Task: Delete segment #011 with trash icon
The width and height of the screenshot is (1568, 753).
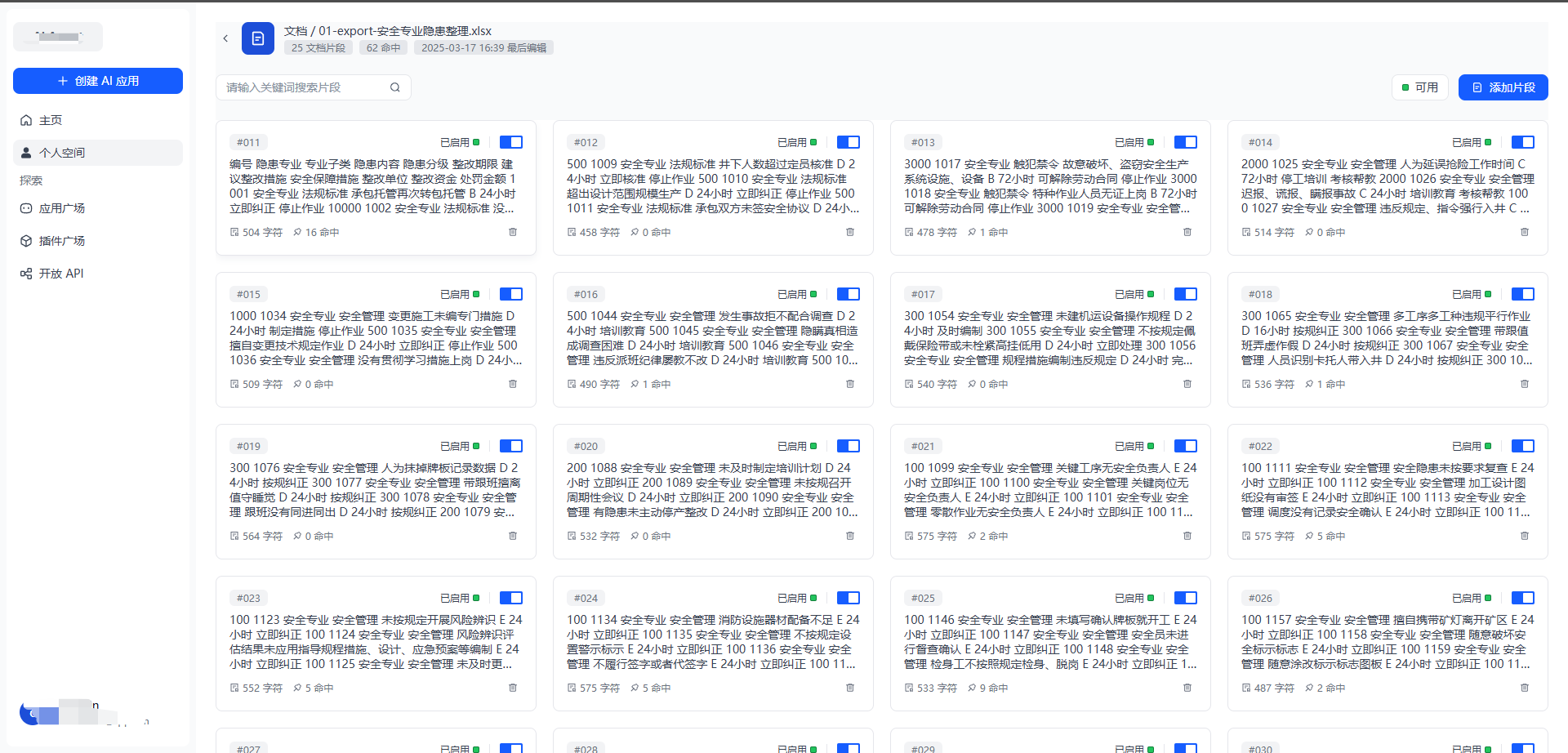Action: point(513,232)
